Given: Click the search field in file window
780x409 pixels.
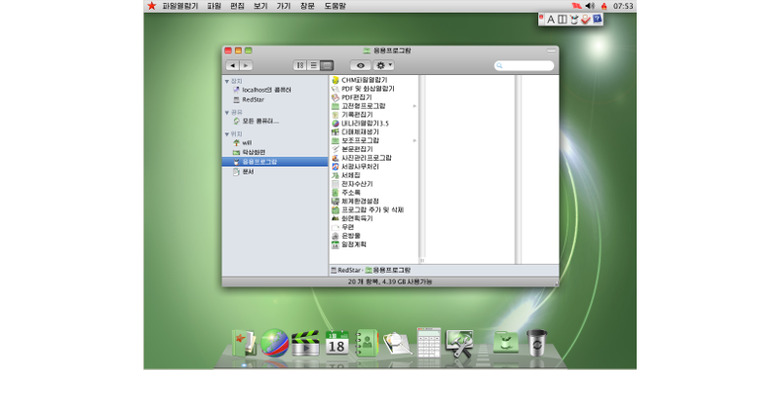Looking at the screenshot, I should 524,65.
